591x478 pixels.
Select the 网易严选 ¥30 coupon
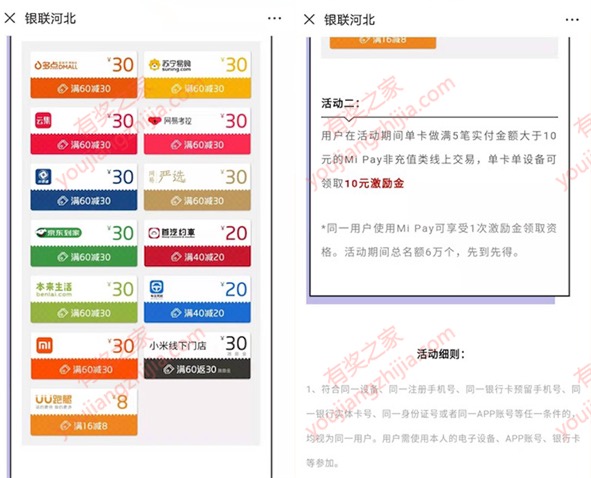(x=197, y=187)
